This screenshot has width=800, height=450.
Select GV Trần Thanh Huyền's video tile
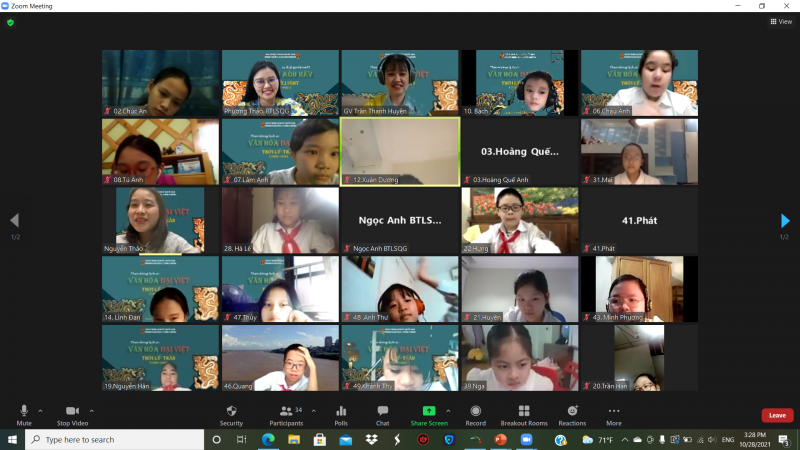tap(400, 83)
